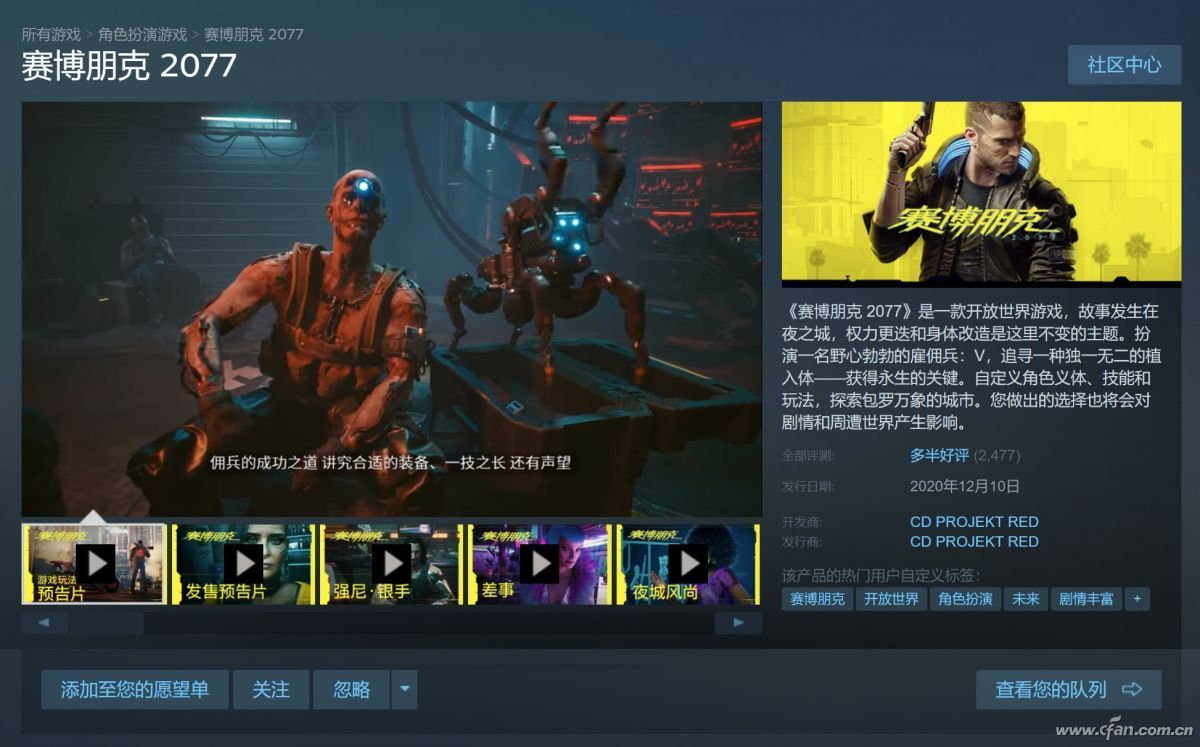Open the 赛博朋克 2077 breadcrumb link
This screenshot has width=1200, height=747.
tap(253, 34)
